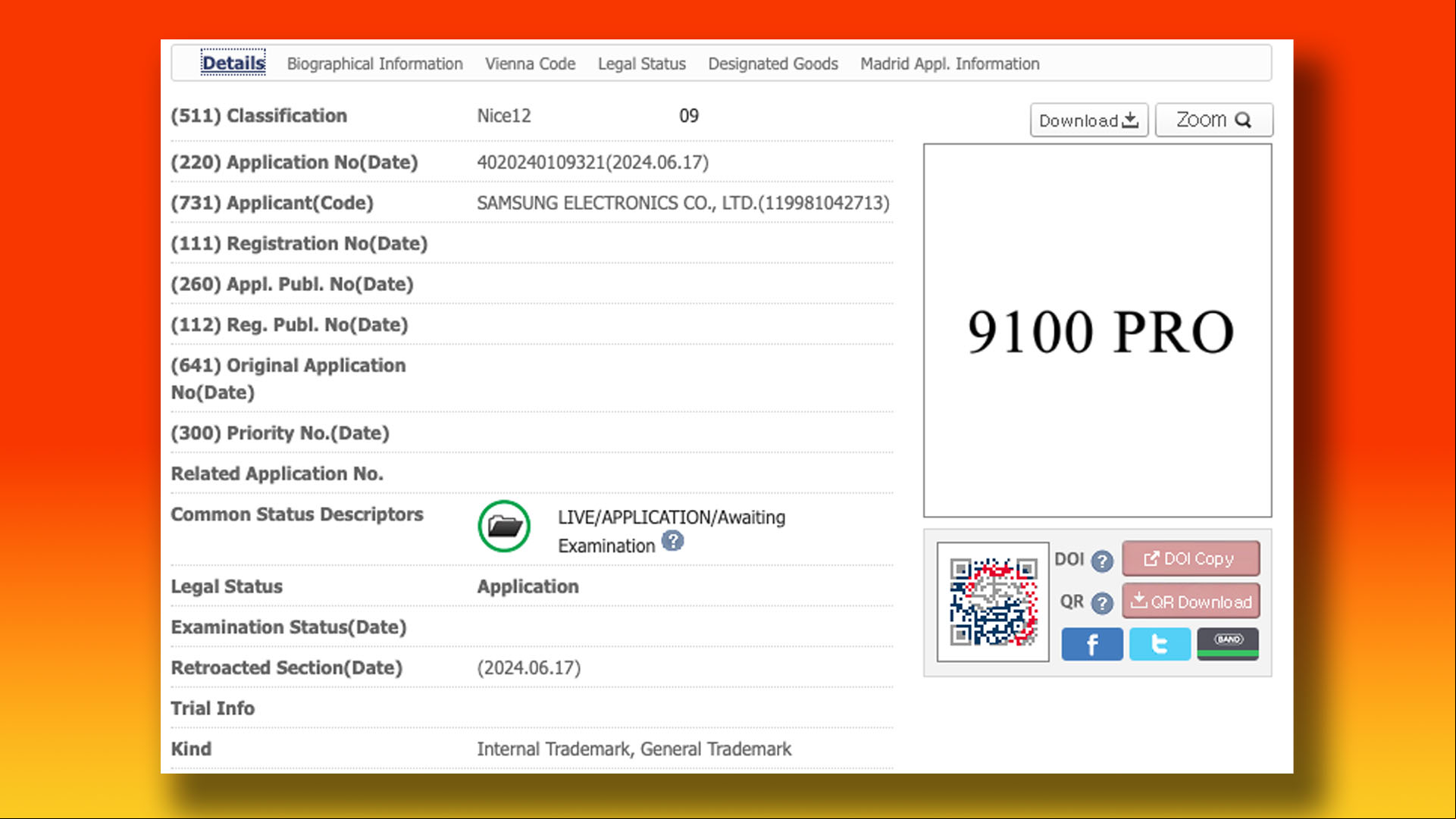1456x819 pixels.
Task: Click the green open-folder status icon
Action: (x=504, y=526)
